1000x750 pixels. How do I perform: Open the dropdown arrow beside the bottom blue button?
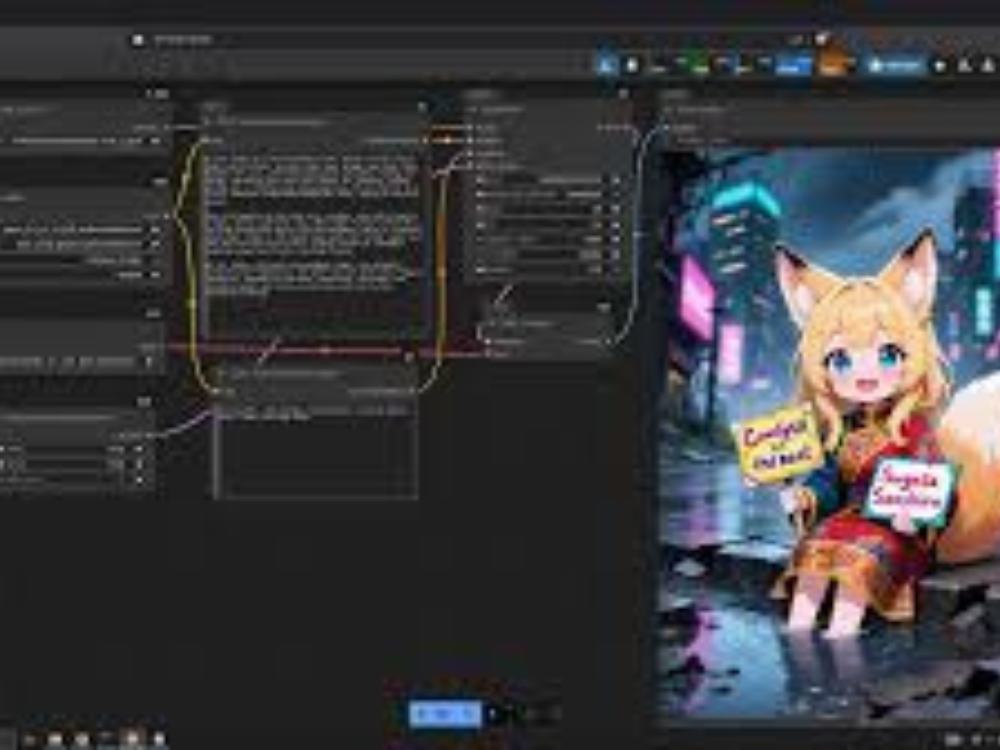tap(493, 714)
